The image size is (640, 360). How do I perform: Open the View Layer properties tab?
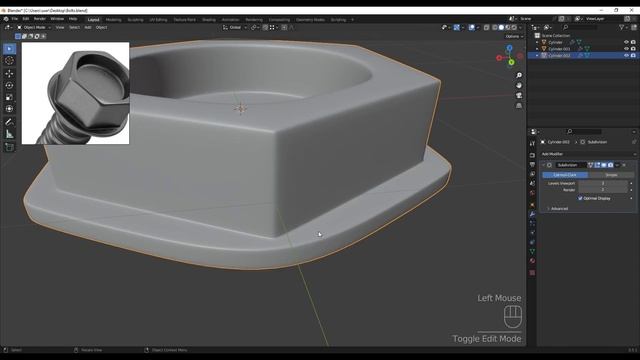532,174
